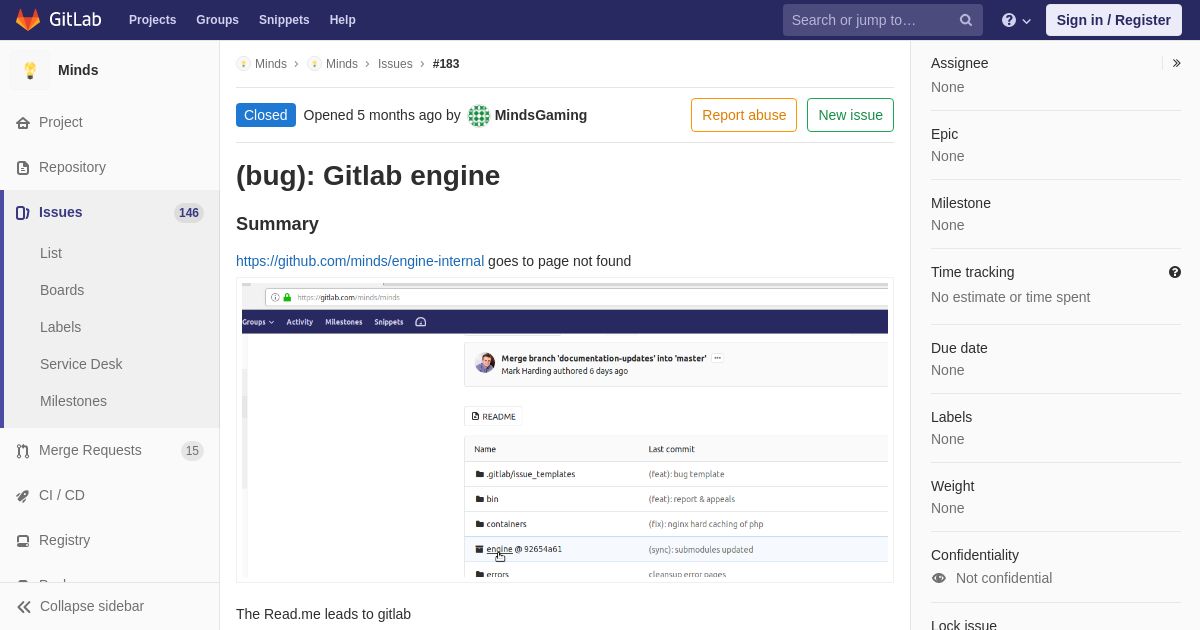Click the Epic label in sidebar
Screen dimensions: 1200x630
tap(944, 134)
